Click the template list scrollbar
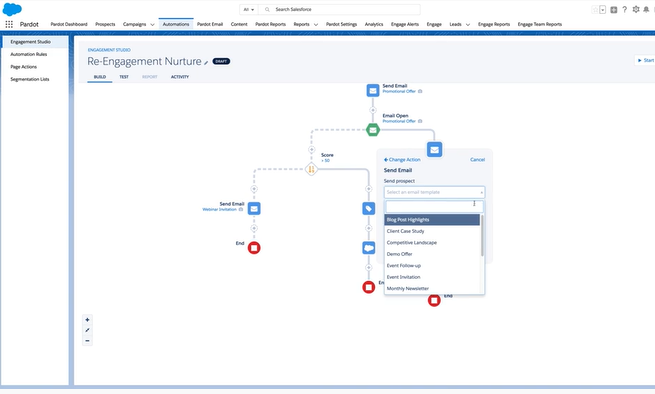 click(482, 235)
